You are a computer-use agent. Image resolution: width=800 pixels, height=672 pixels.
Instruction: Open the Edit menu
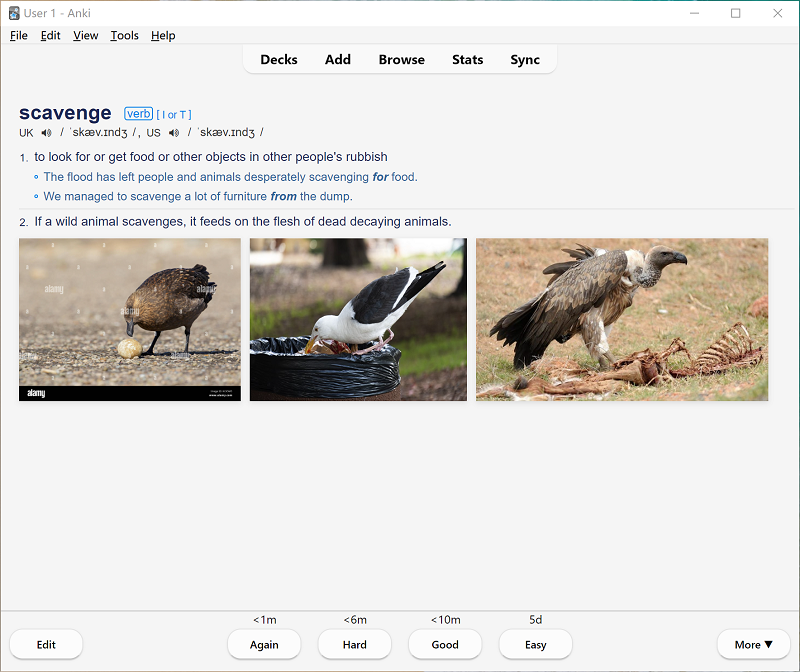click(50, 35)
